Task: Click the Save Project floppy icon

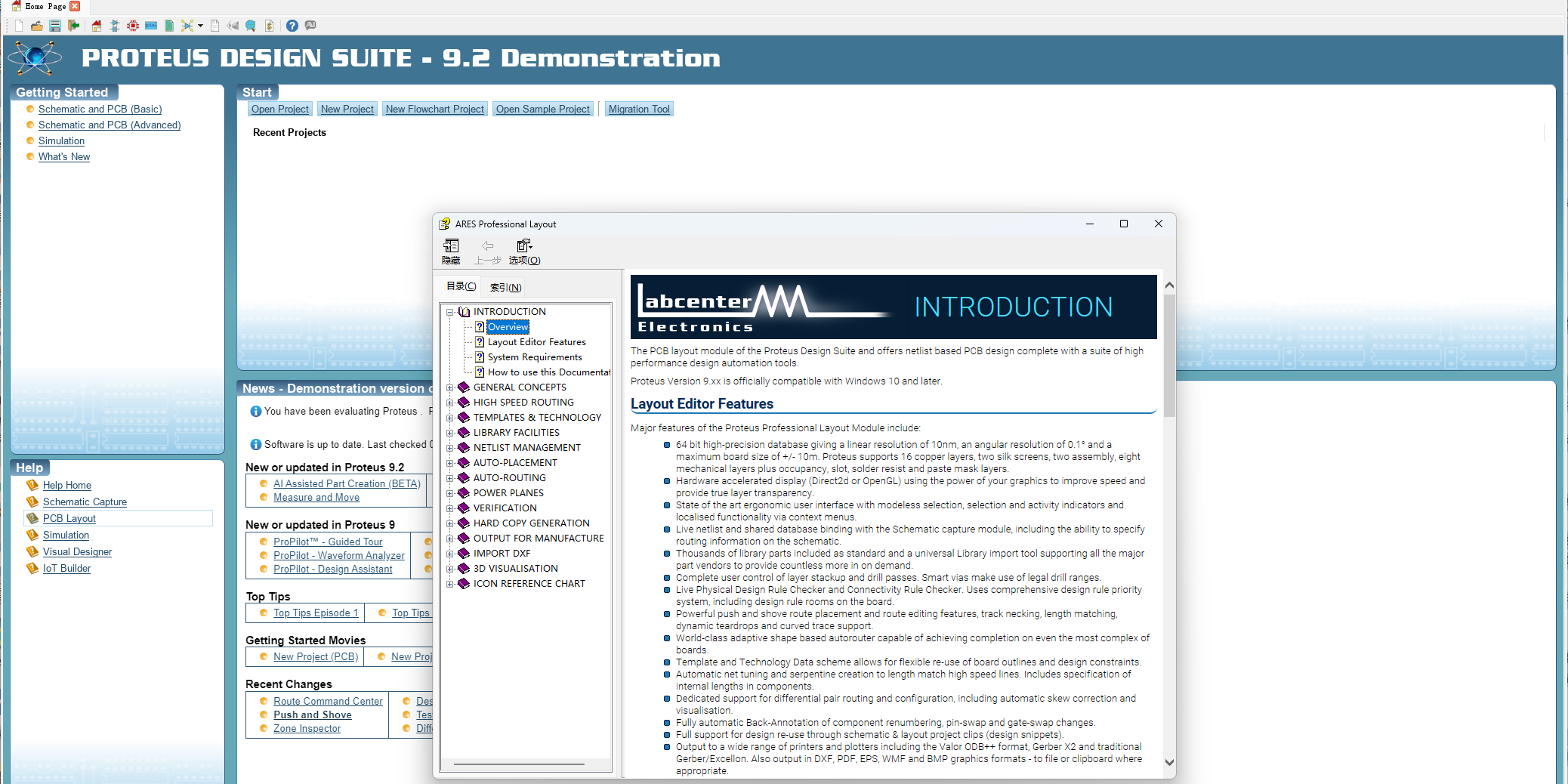Action: pos(55,26)
